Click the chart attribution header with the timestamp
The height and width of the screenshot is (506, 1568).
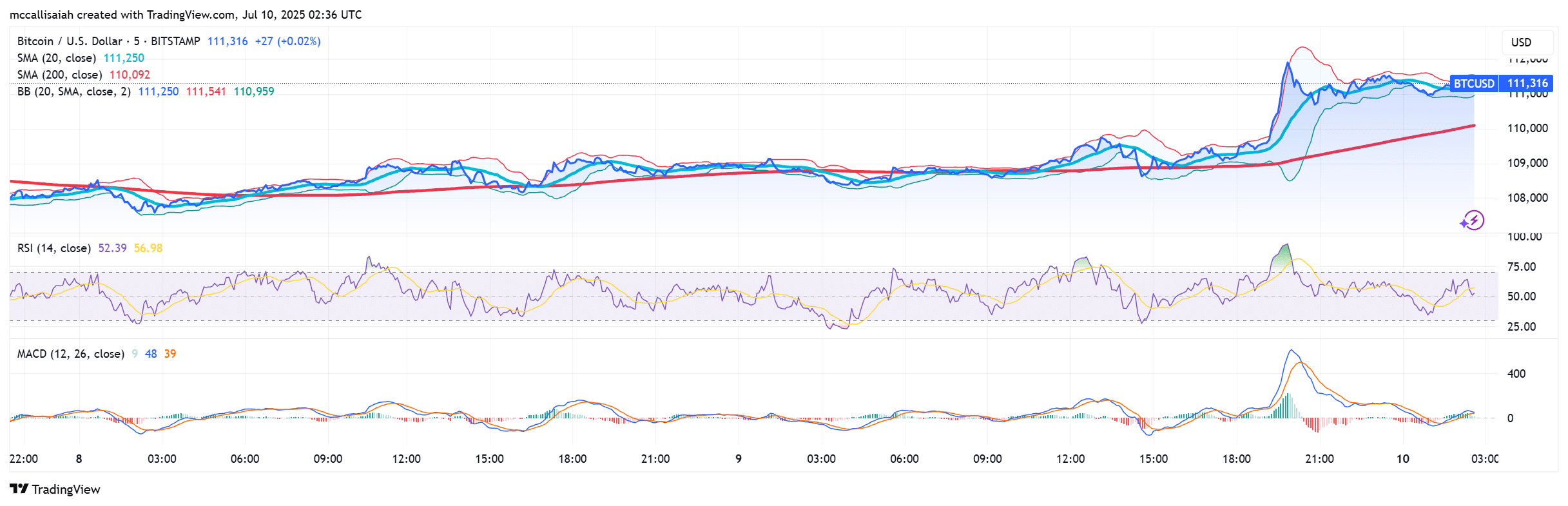pos(186,15)
